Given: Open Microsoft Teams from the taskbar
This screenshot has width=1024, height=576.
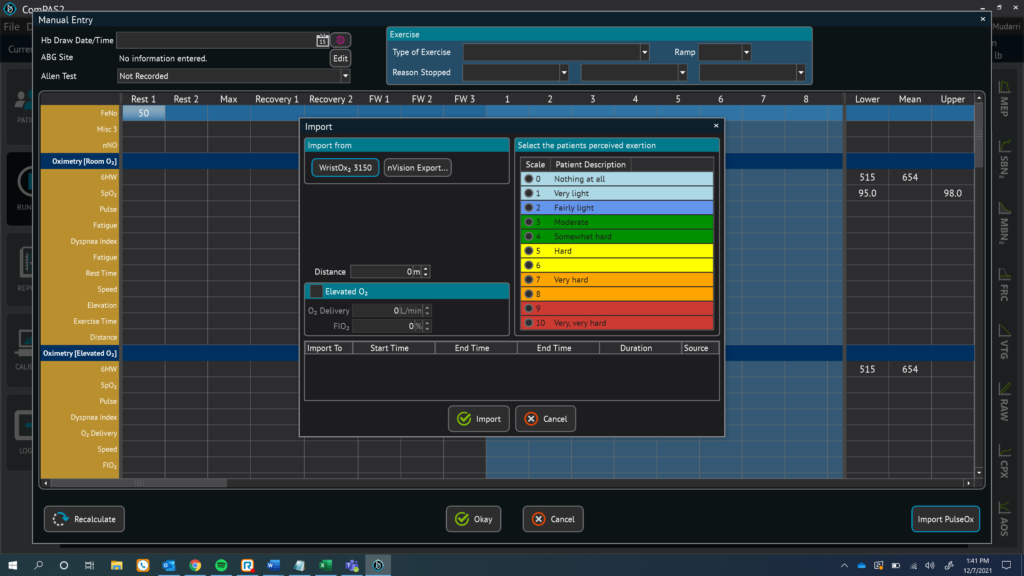Looking at the screenshot, I should click(x=352, y=565).
